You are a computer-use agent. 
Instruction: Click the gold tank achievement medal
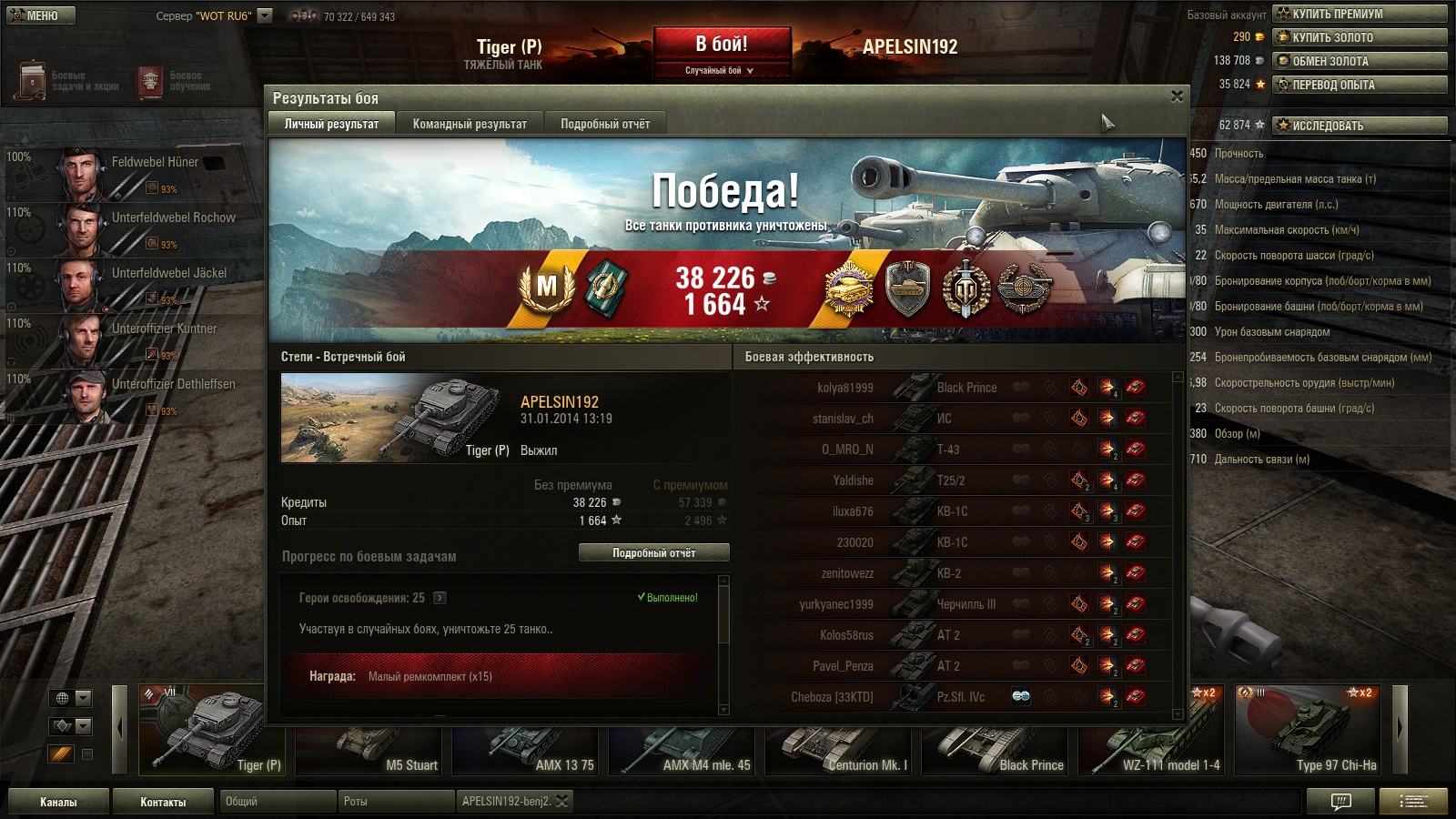pyautogui.click(x=849, y=288)
